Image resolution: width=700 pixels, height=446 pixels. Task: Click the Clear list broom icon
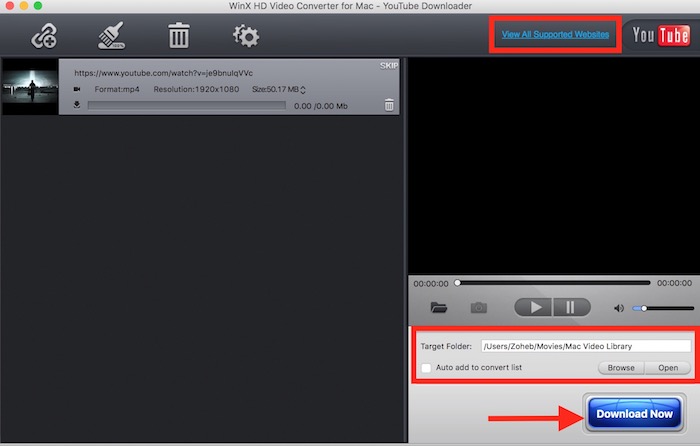(111, 37)
